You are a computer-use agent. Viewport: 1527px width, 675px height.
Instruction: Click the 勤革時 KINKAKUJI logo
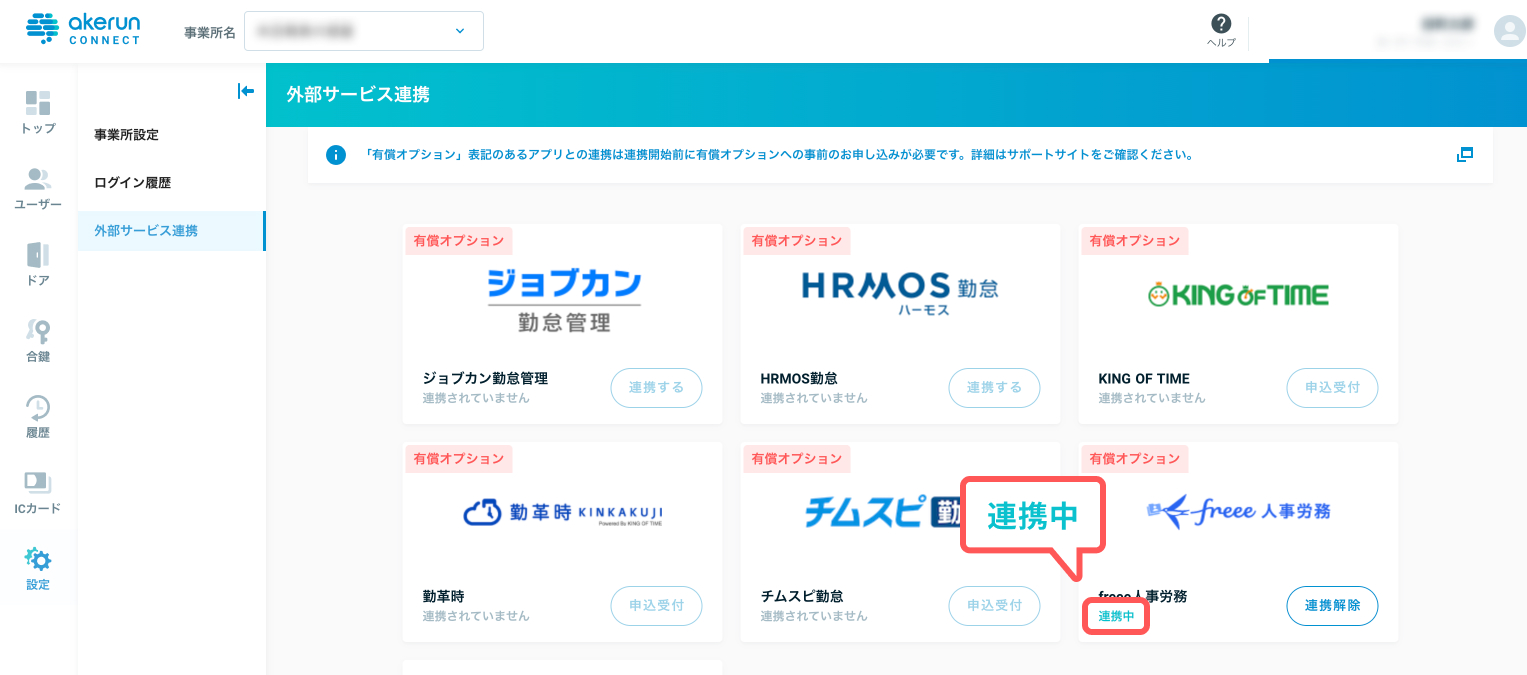(x=563, y=514)
